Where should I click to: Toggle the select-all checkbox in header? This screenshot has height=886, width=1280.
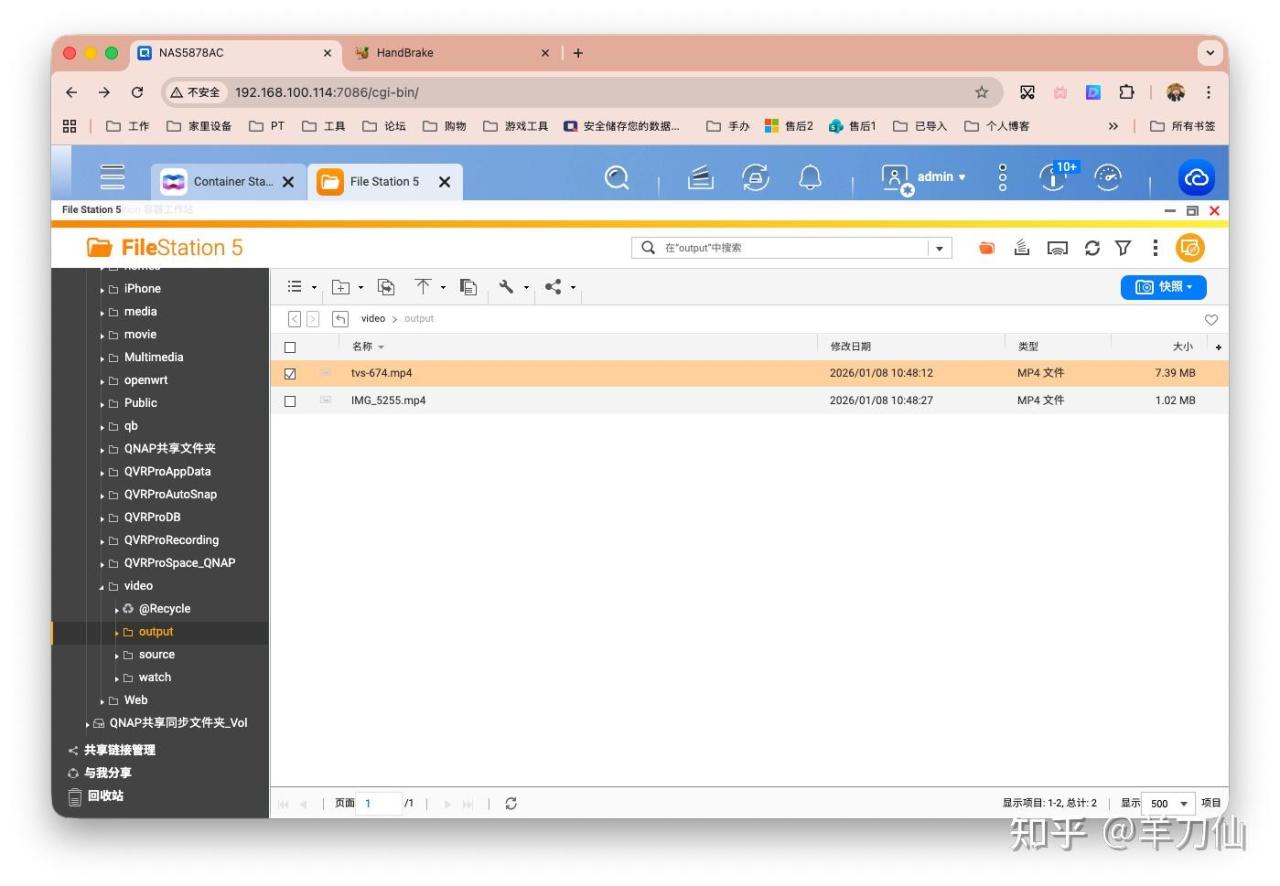pos(290,347)
